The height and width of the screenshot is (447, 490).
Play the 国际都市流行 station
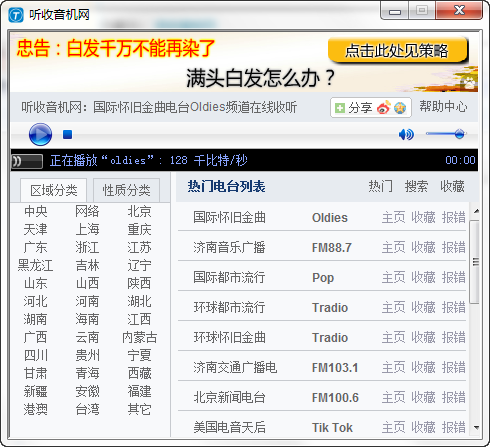(229, 277)
